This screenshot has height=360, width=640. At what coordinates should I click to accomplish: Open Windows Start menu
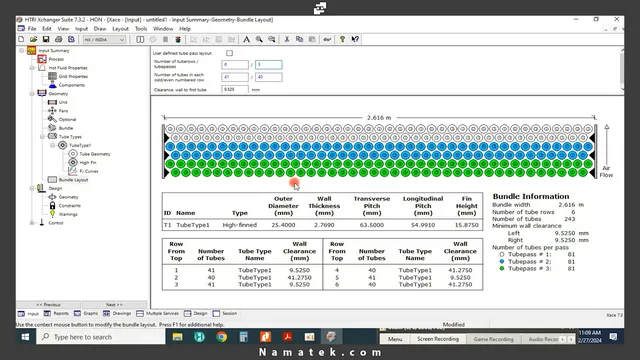pyautogui.click(x=25, y=337)
